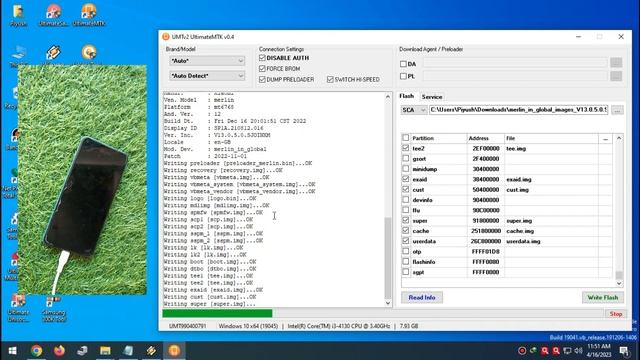
Task: Open the volume control in system tray
Action: (x=578, y=351)
